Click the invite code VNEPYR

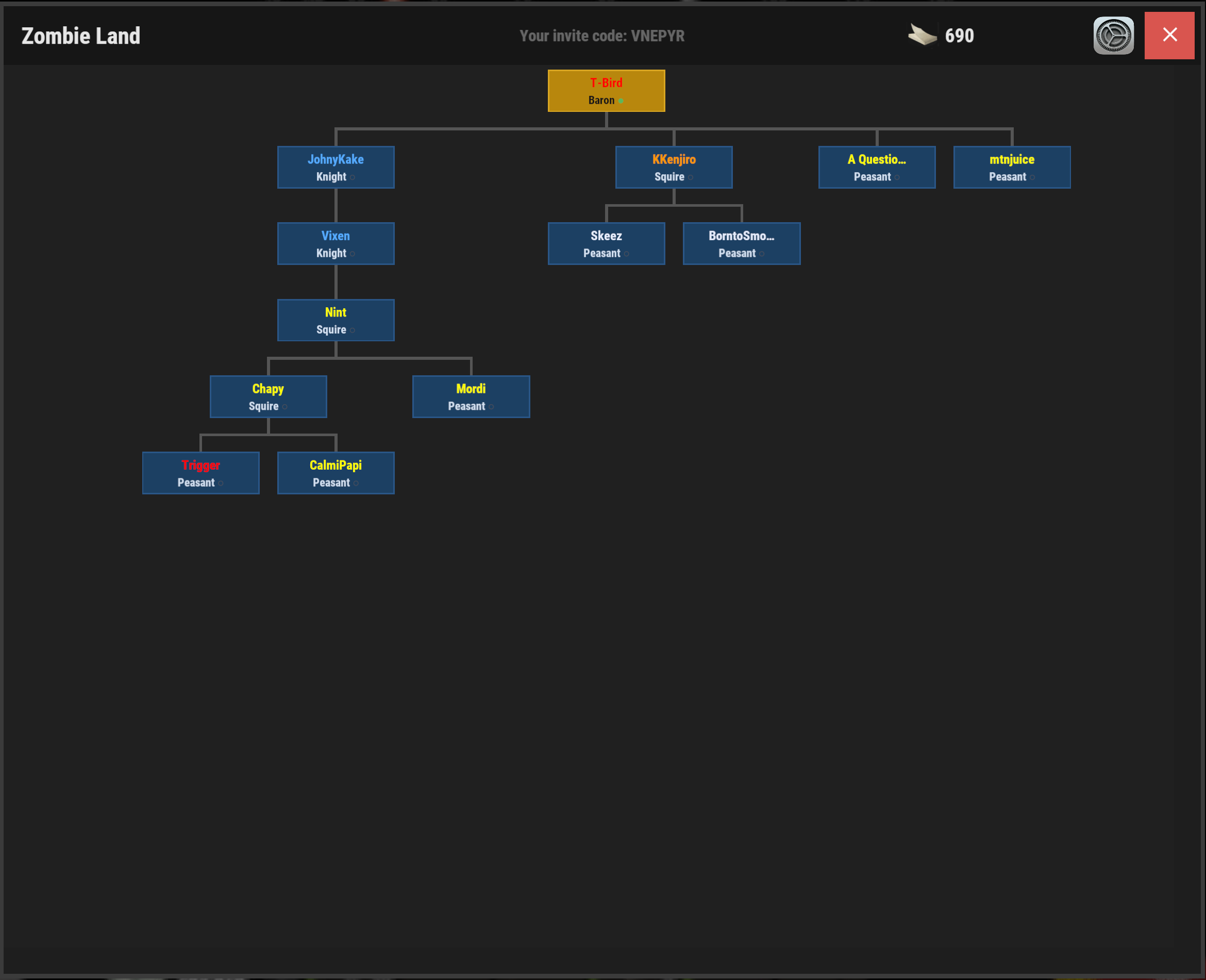tap(658, 36)
